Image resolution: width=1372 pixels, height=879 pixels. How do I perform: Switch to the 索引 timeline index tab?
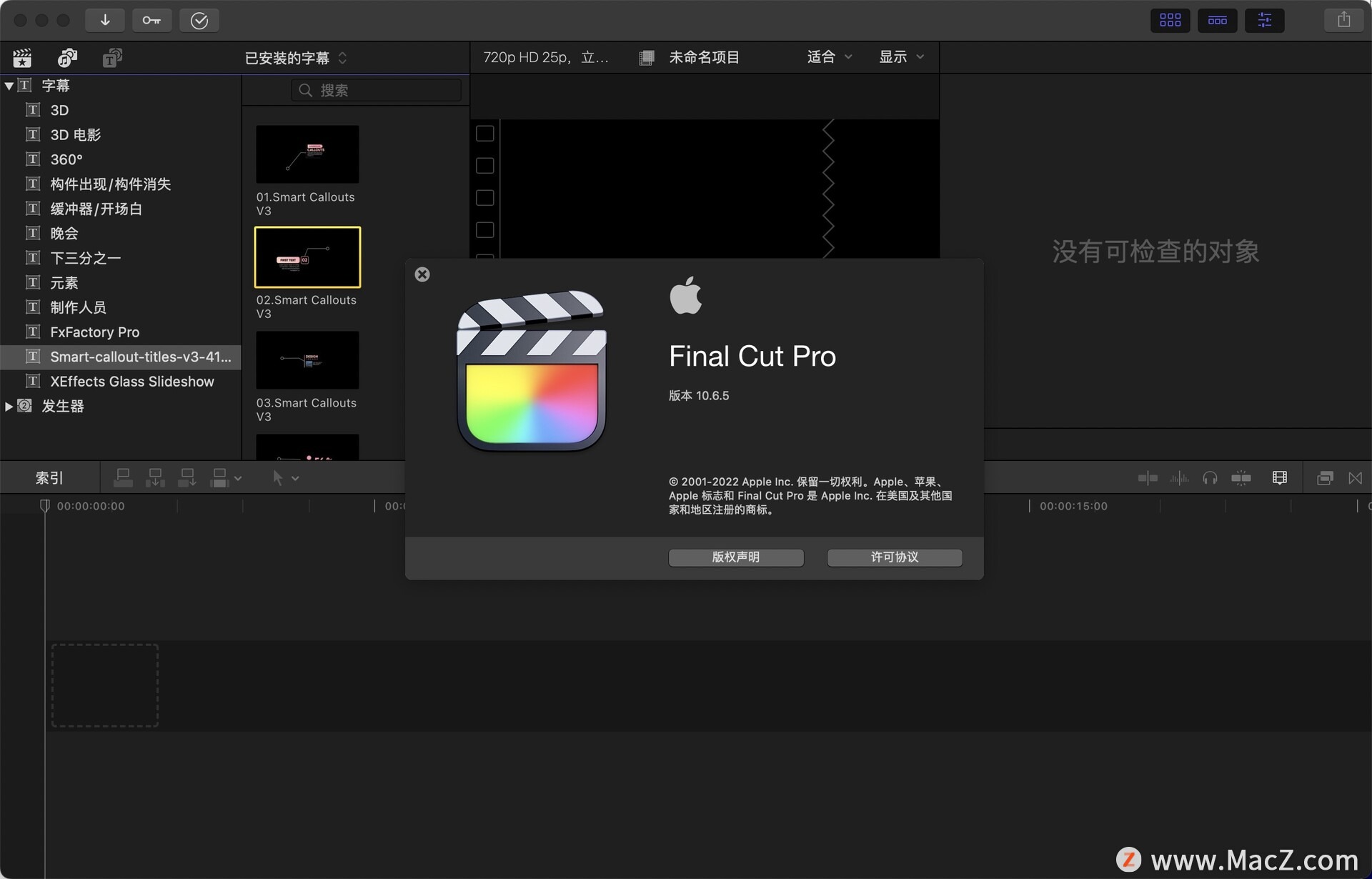tap(49, 477)
